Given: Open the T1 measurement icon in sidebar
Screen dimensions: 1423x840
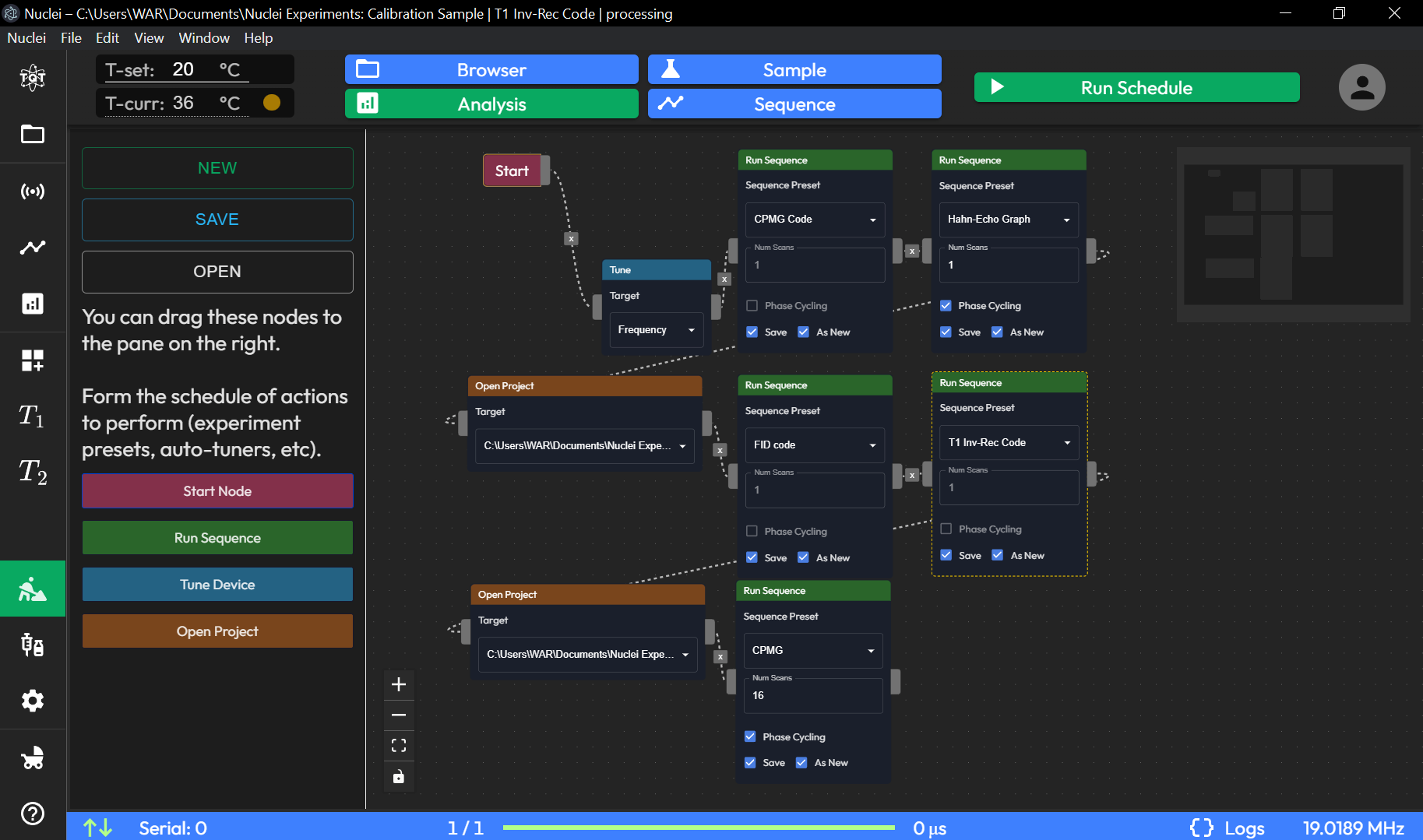Looking at the screenshot, I should coord(33,416).
